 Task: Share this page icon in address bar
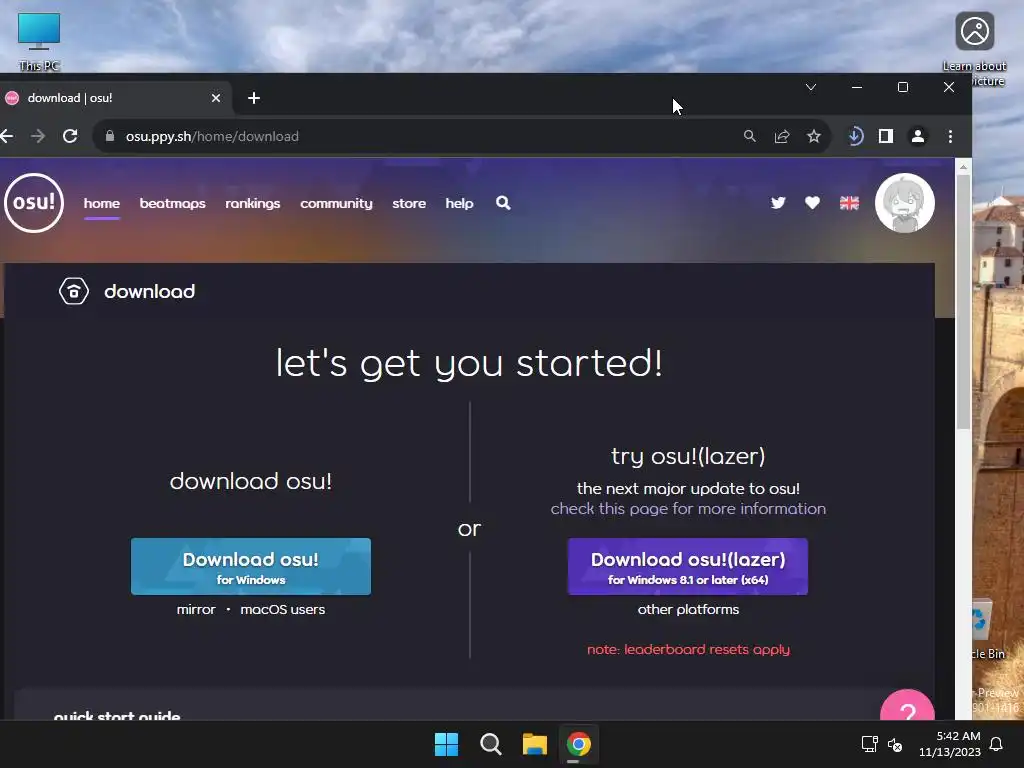[x=782, y=136]
